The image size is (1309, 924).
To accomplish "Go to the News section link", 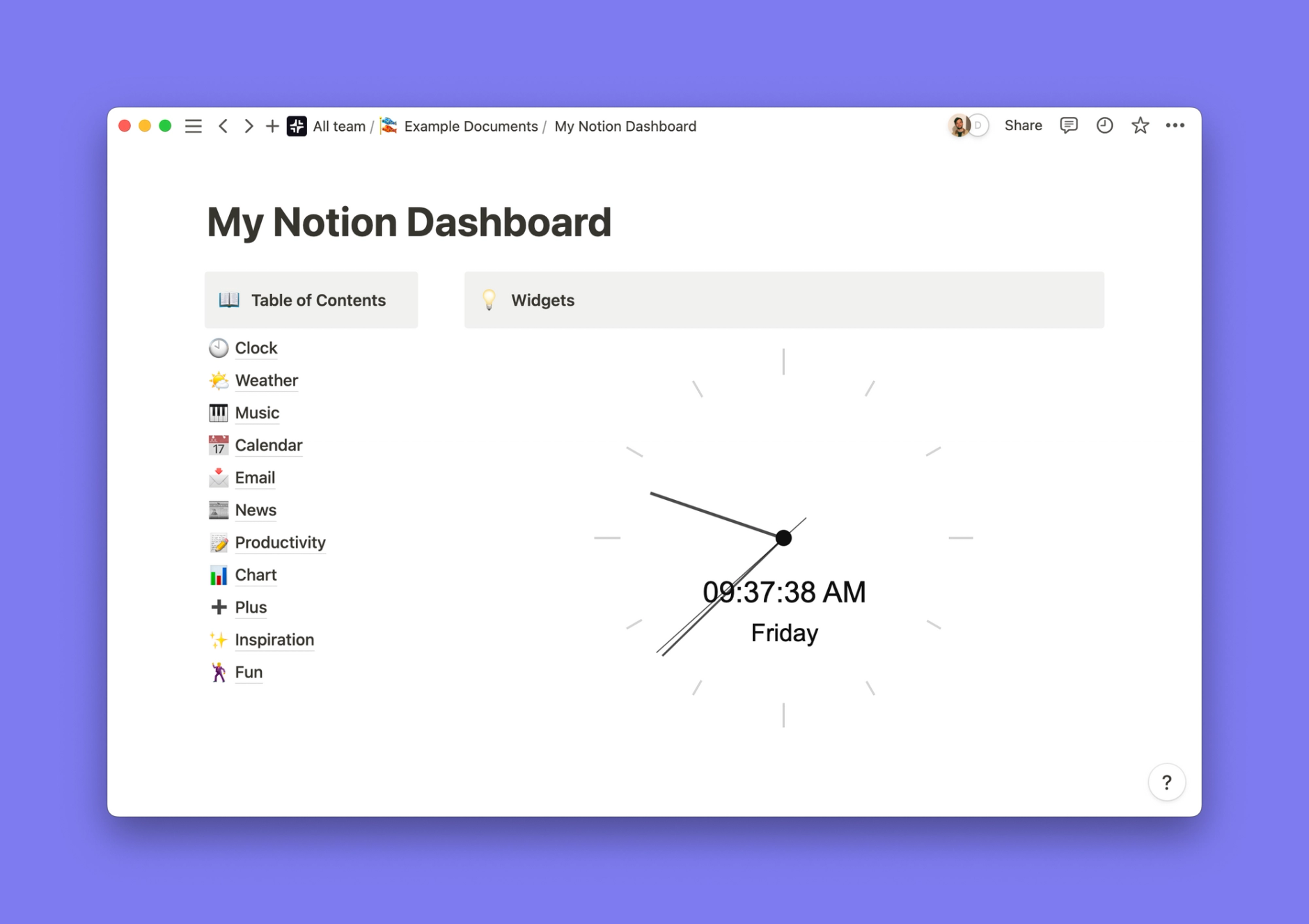I will (256, 510).
